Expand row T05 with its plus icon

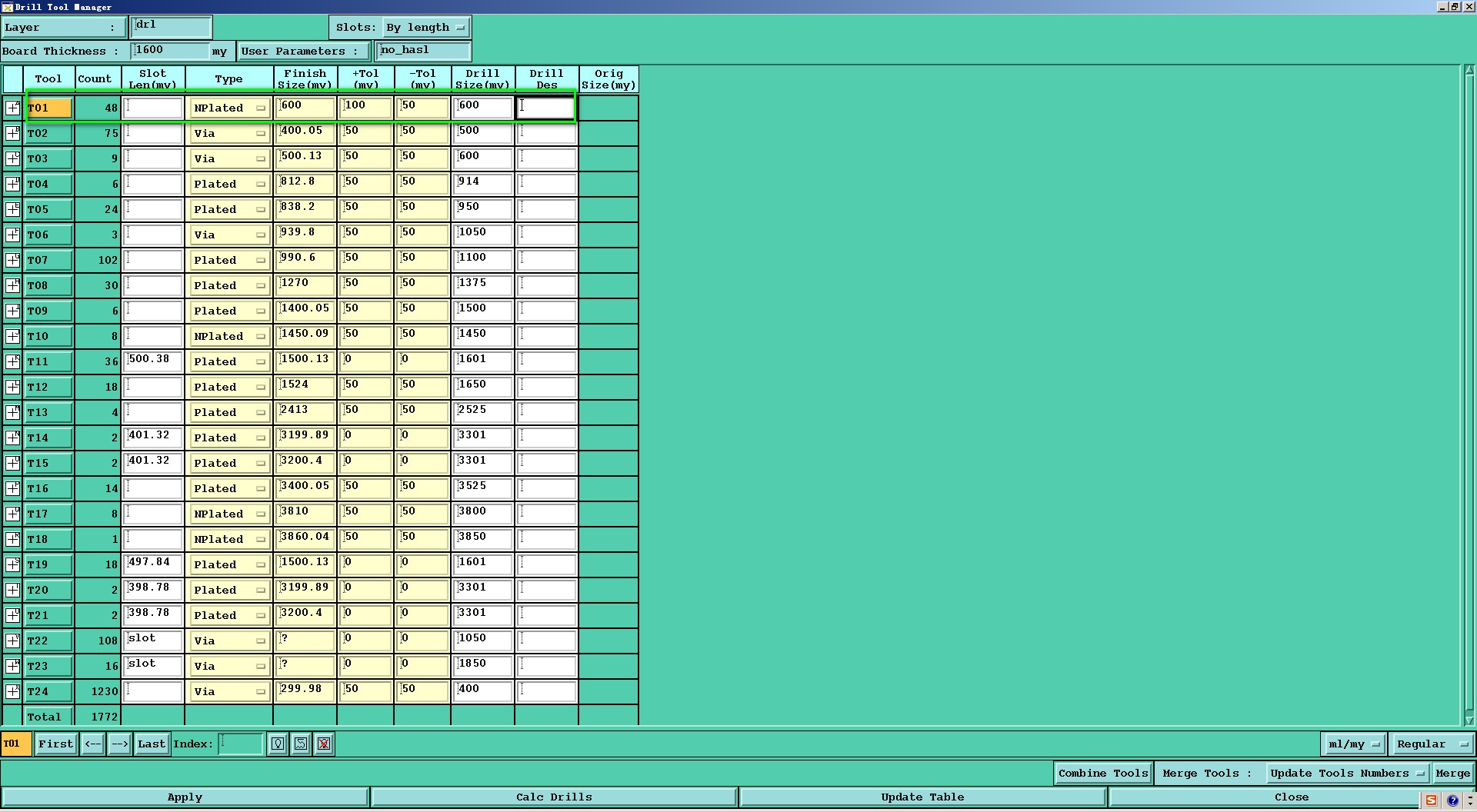pos(13,209)
